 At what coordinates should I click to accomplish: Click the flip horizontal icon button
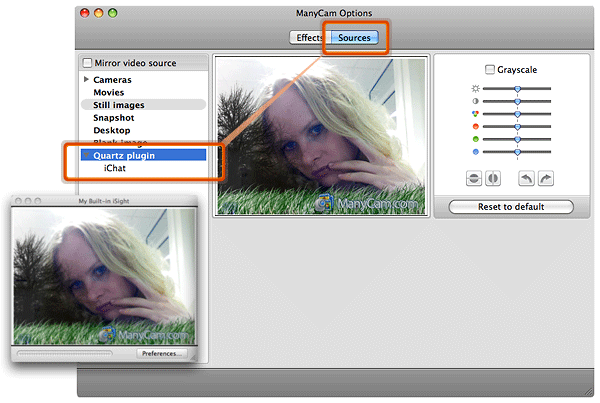pyautogui.click(x=493, y=178)
